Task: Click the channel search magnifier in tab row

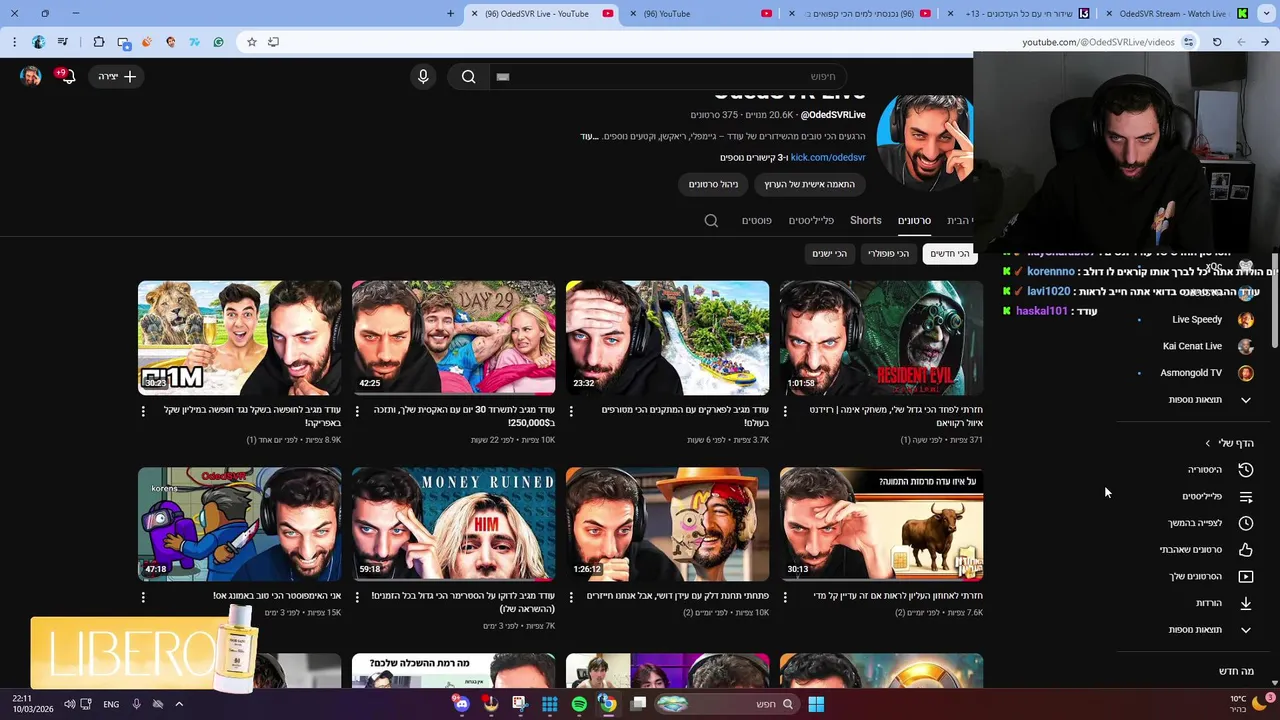Action: pos(711,220)
